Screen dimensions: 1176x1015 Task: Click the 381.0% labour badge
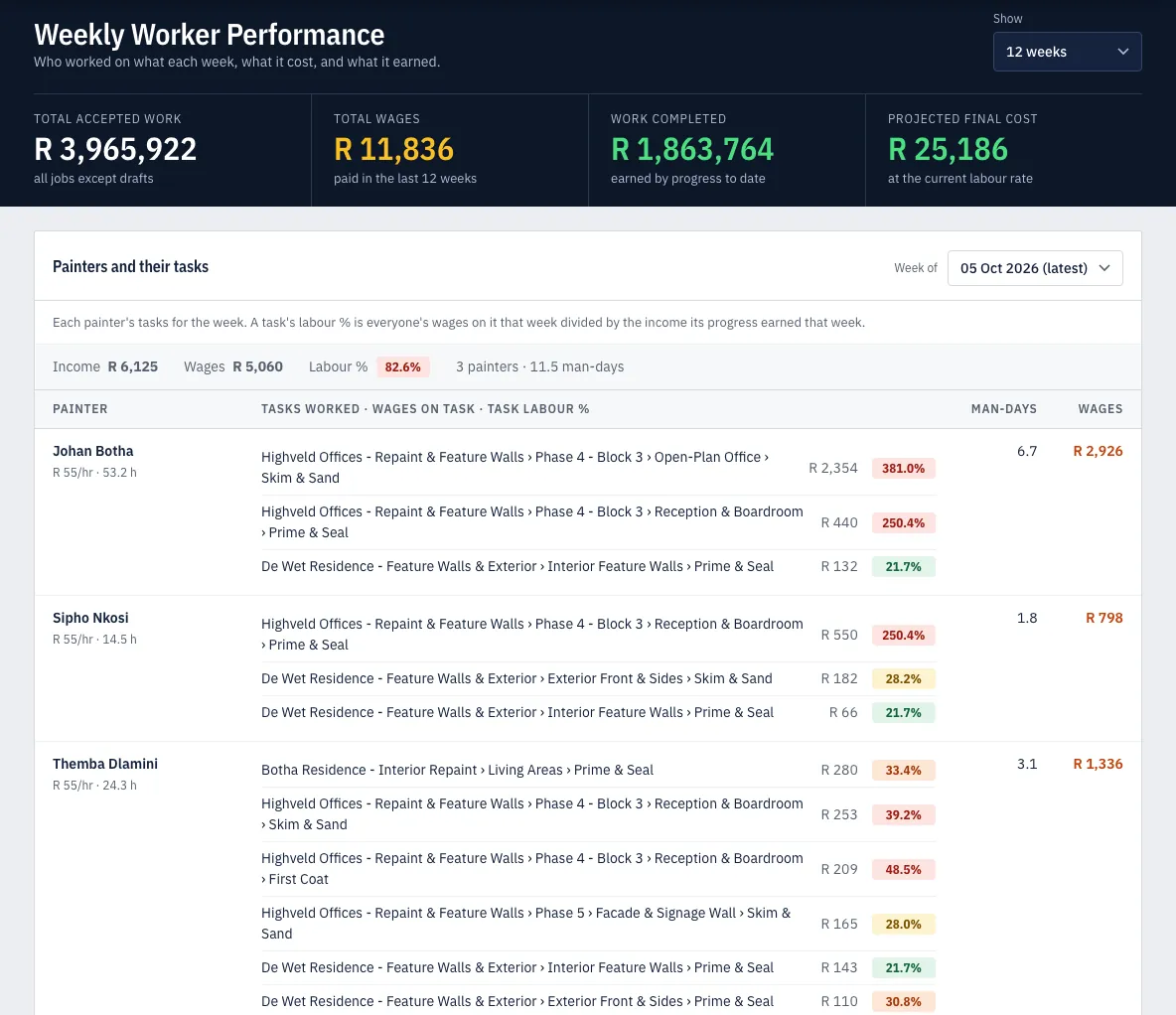tap(903, 468)
